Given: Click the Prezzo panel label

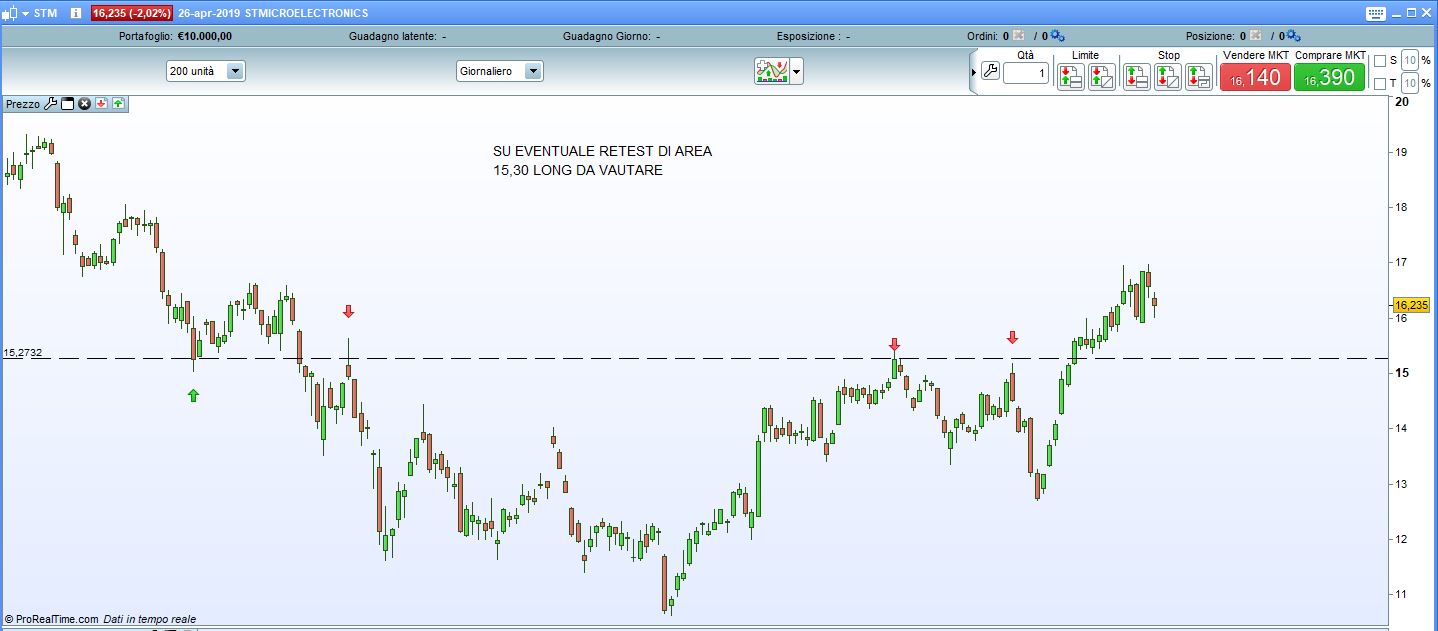Looking at the screenshot, I should 23,104.
